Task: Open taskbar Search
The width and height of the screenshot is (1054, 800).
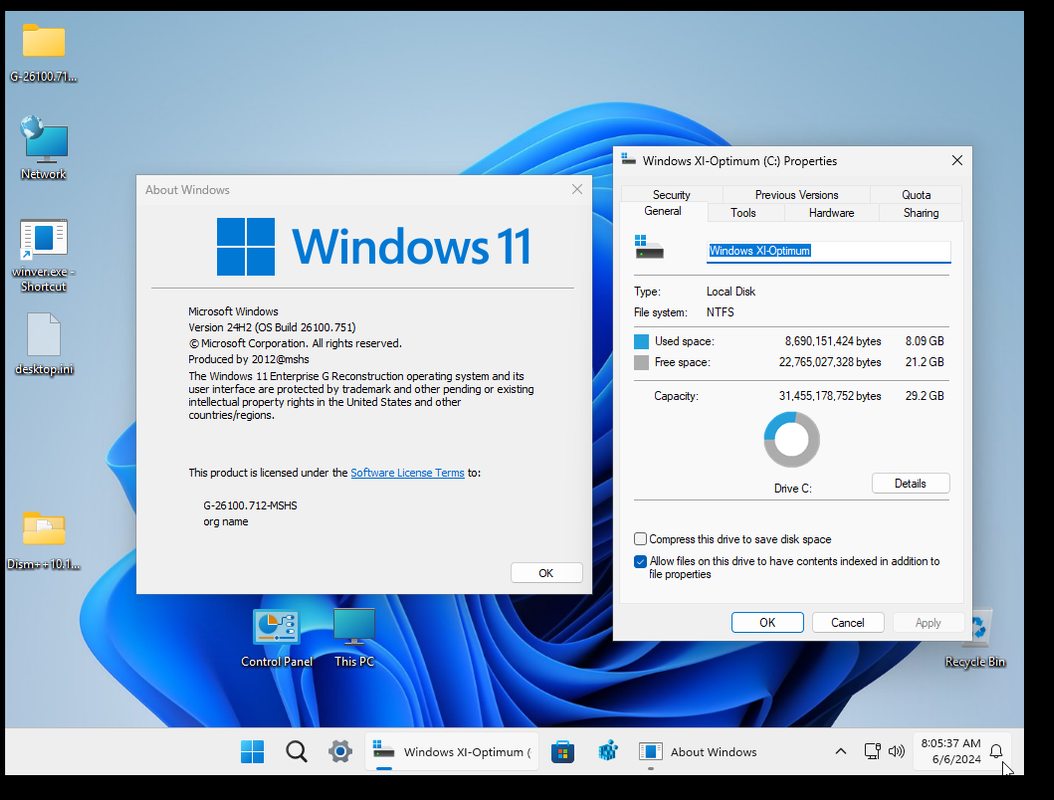Action: (x=296, y=752)
